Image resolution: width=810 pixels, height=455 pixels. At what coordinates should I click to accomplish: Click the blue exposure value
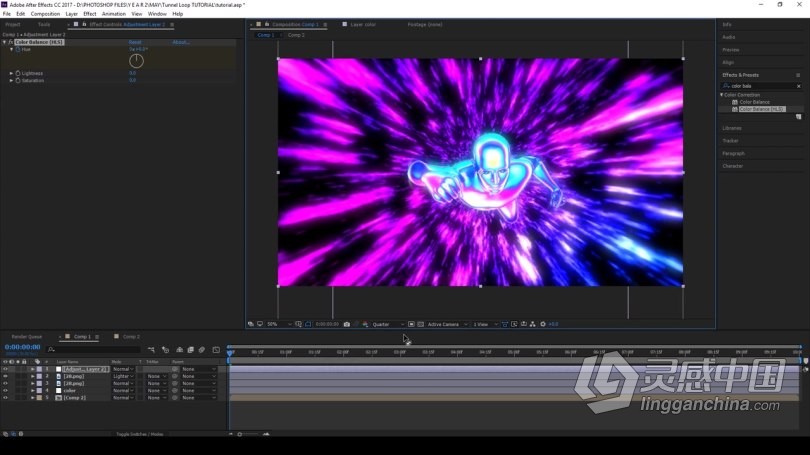553,324
